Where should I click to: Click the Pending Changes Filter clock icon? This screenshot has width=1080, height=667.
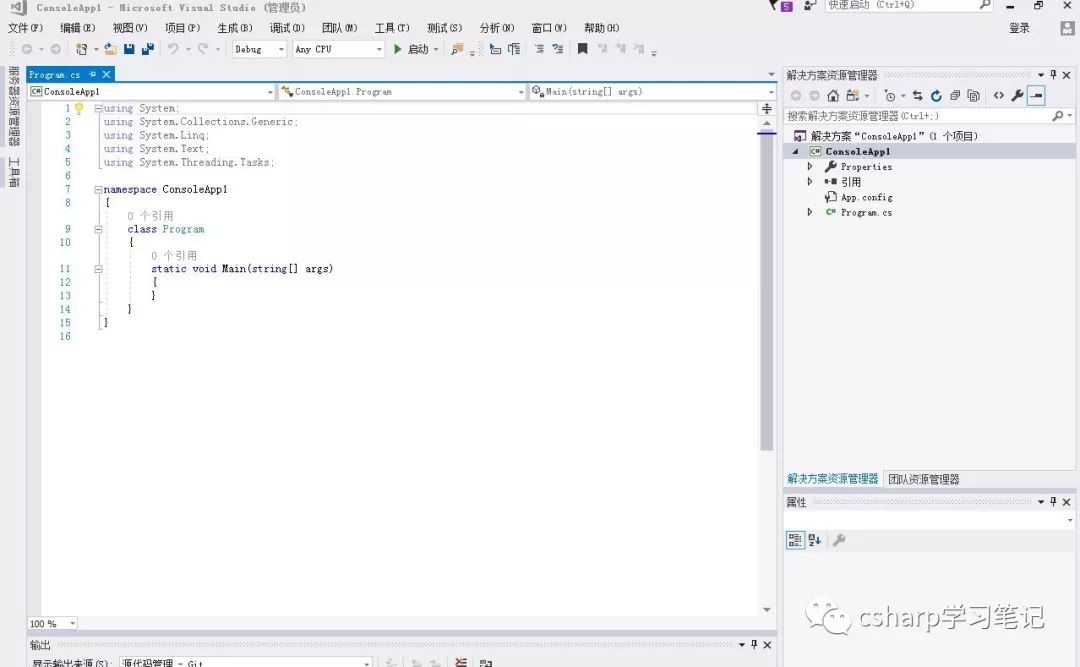[890, 96]
